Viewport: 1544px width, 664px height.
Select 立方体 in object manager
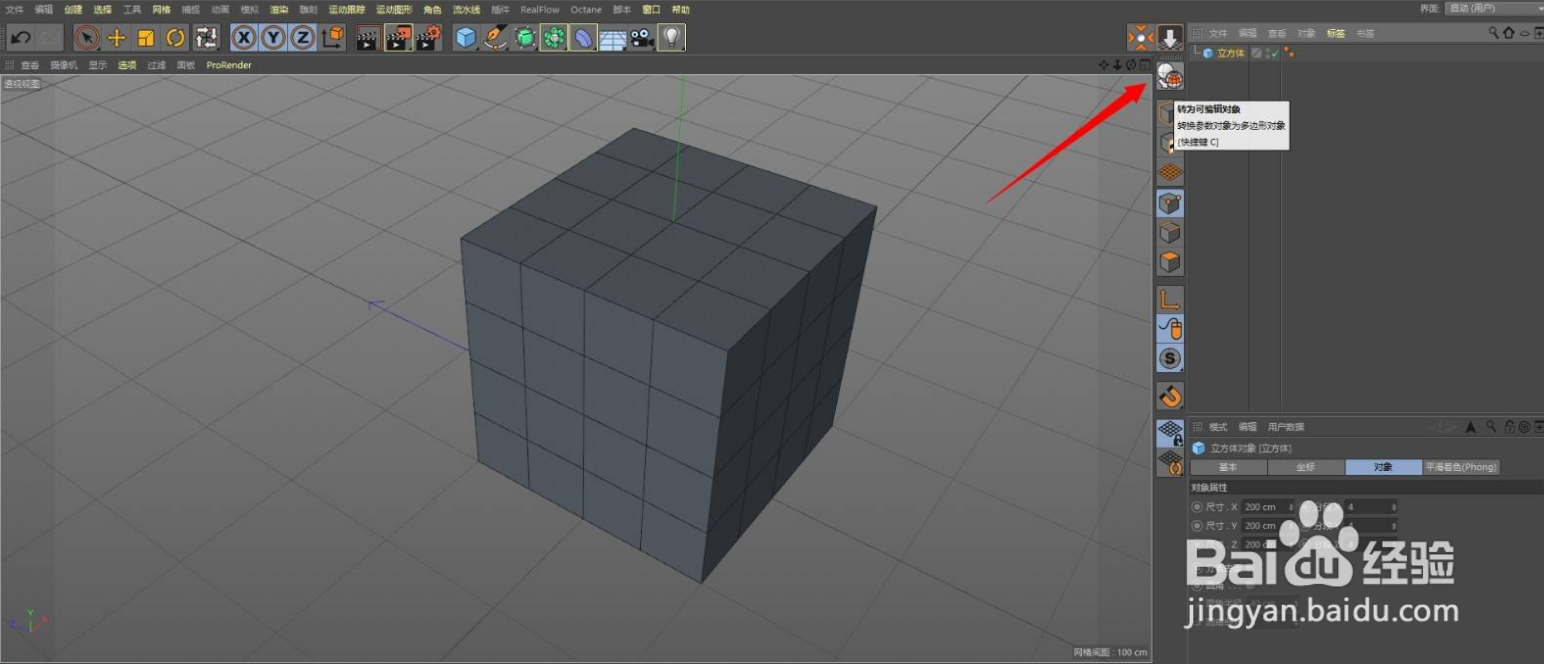[x=1231, y=53]
